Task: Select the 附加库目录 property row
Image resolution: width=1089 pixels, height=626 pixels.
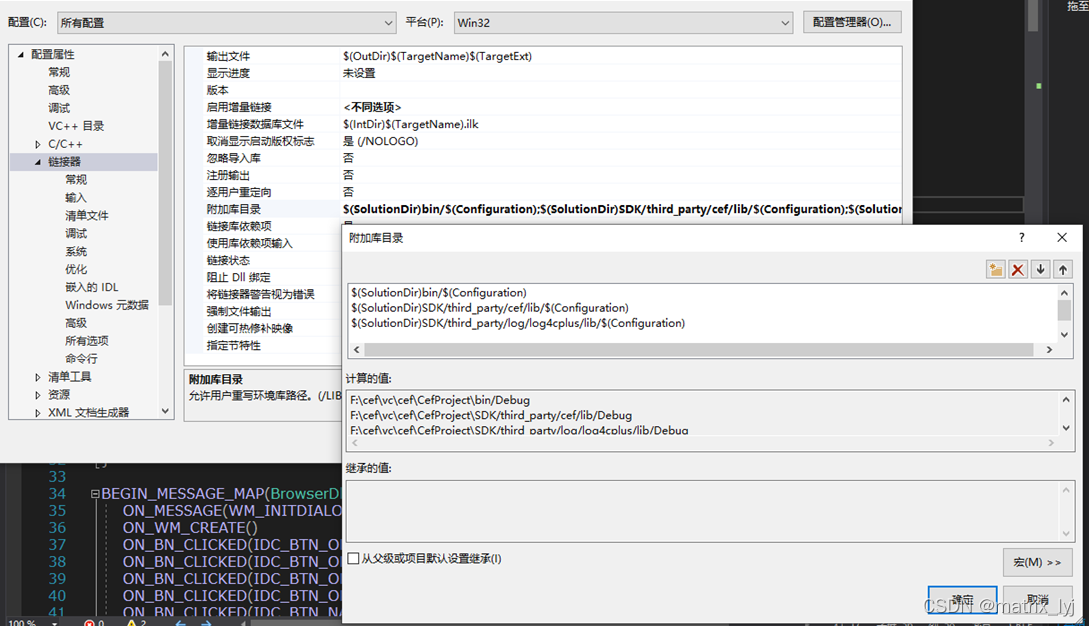Action: [543, 209]
